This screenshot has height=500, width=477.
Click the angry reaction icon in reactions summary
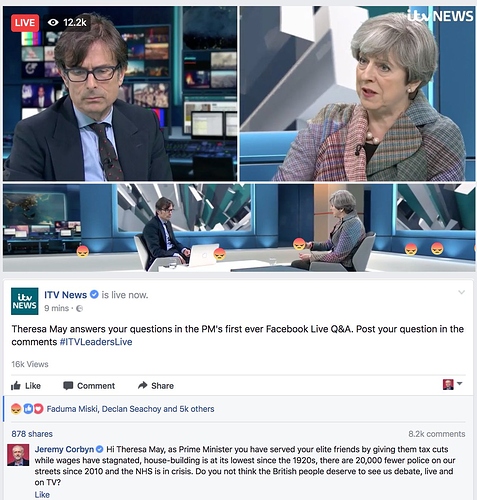coord(16,409)
